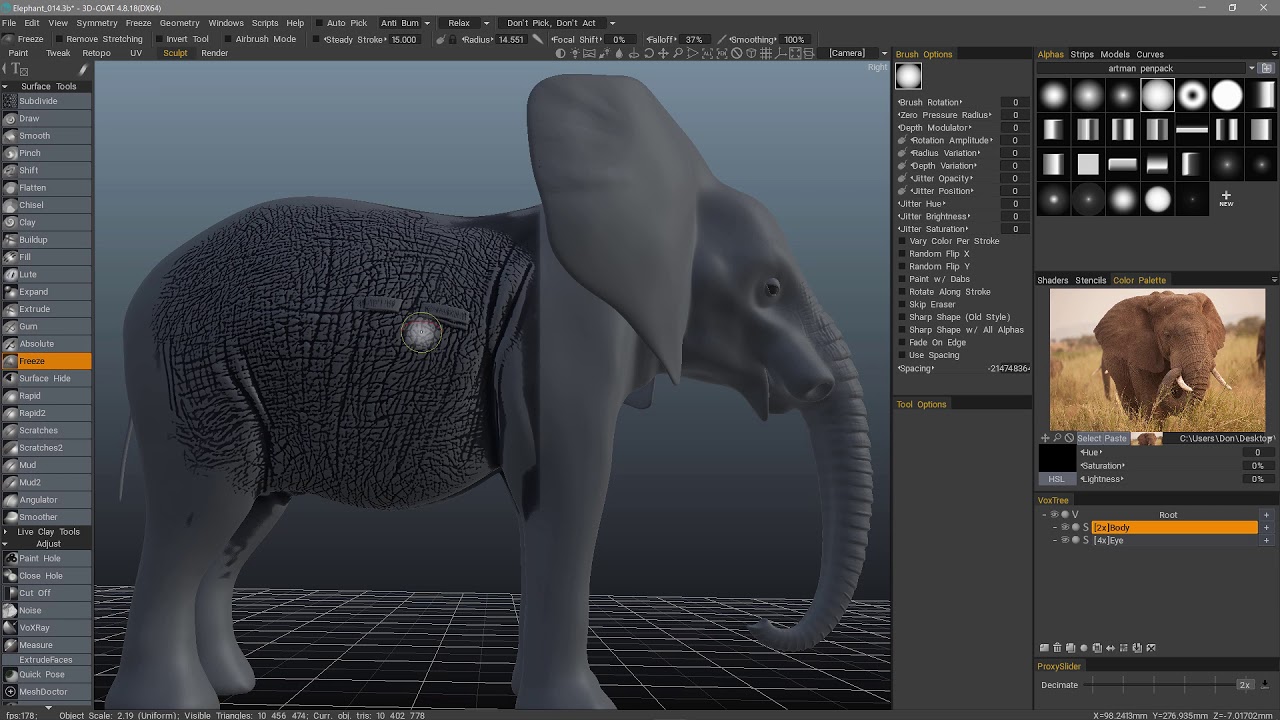Add a new alpha with NEW icon
The height and width of the screenshot is (720, 1280).
[x=1226, y=199]
